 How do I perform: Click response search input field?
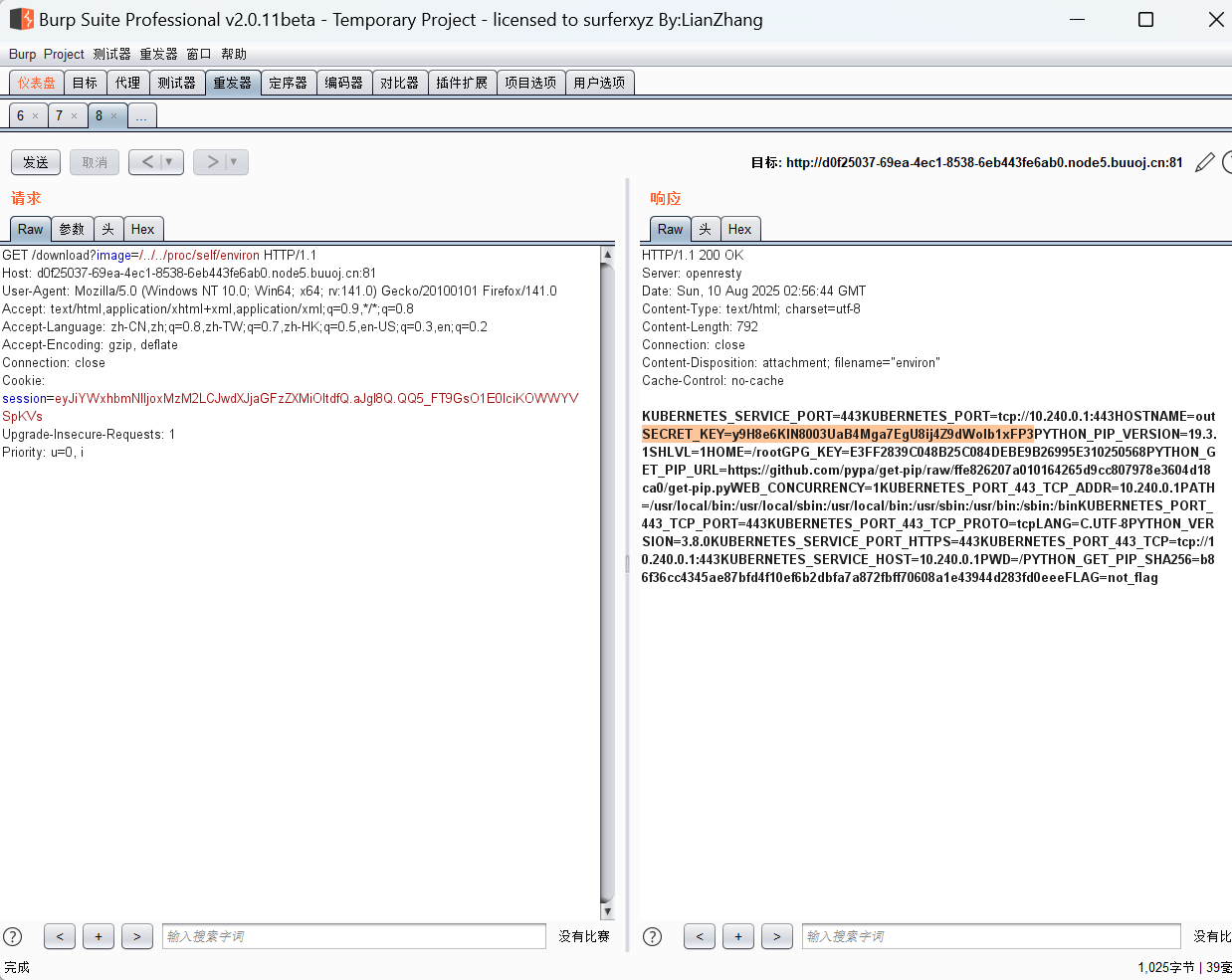[991, 936]
